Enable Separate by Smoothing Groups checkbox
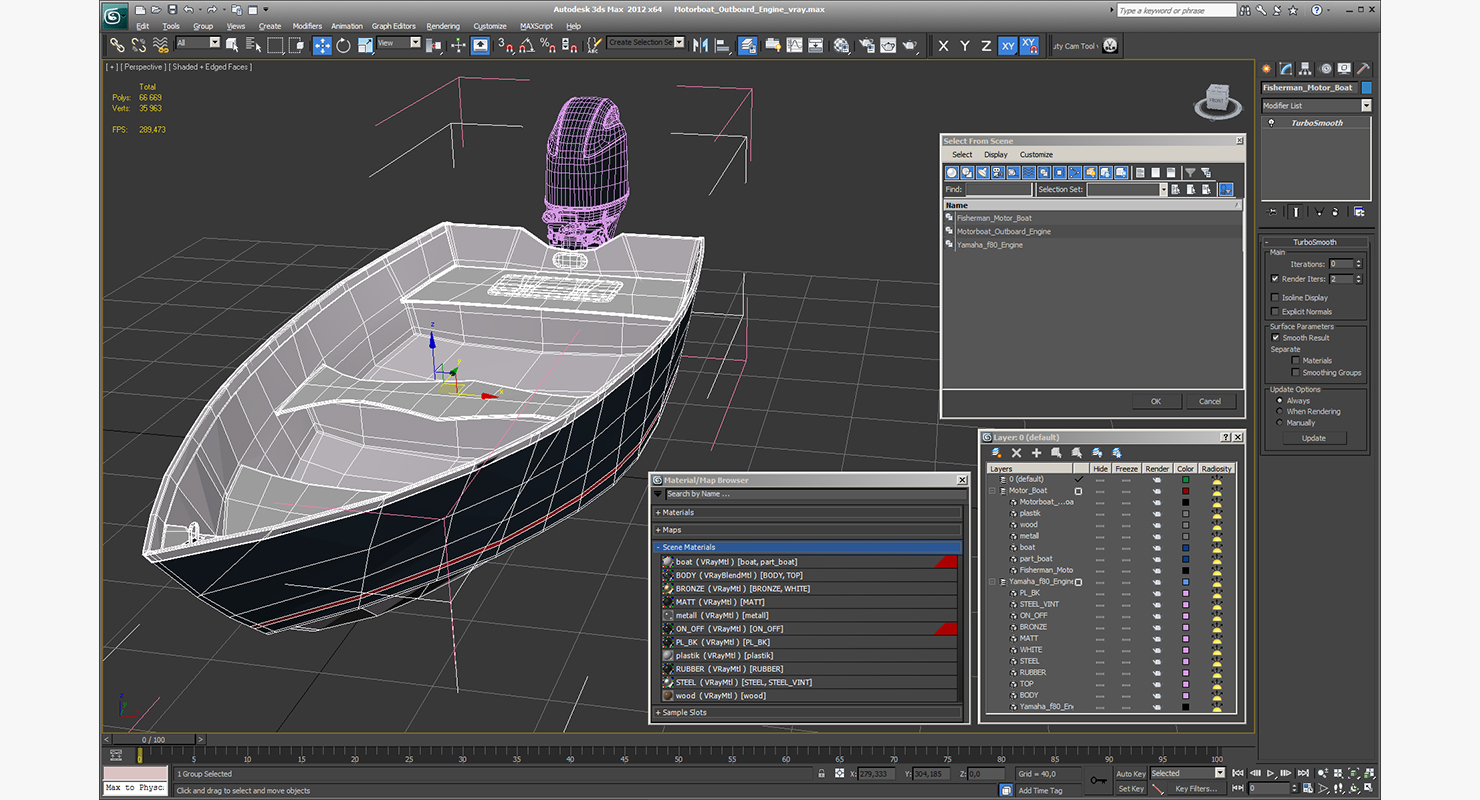Viewport: 1480px width, 800px height. (1295, 373)
